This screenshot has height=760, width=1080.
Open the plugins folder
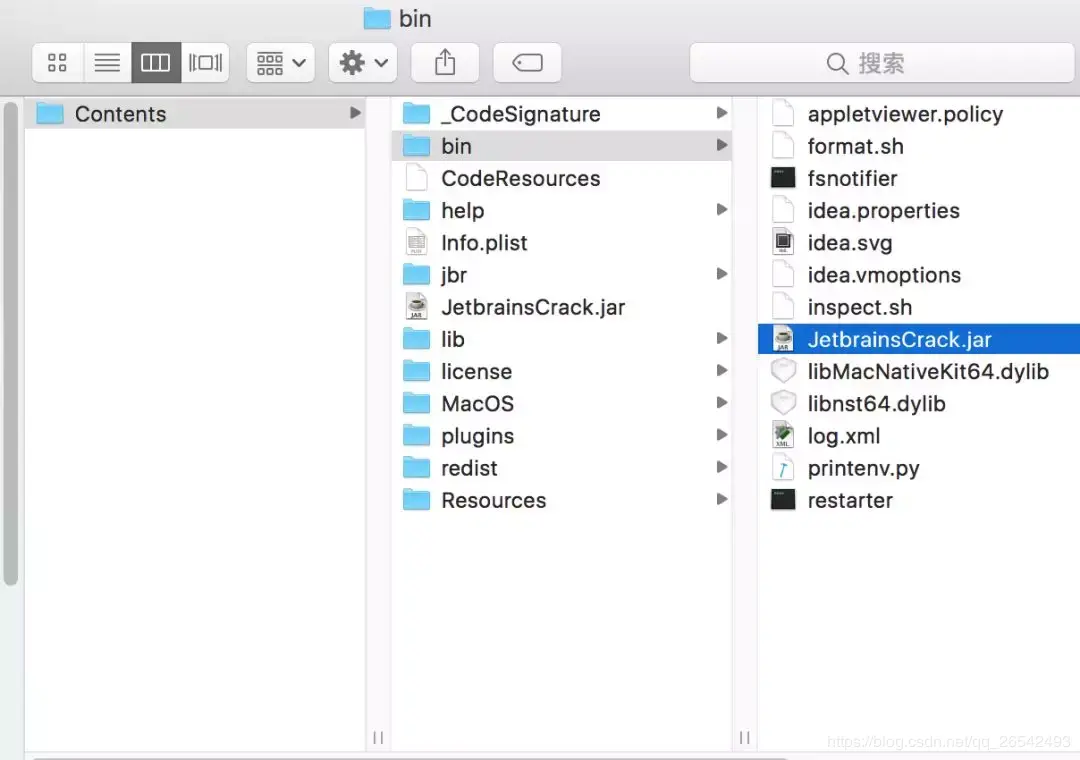561,436
